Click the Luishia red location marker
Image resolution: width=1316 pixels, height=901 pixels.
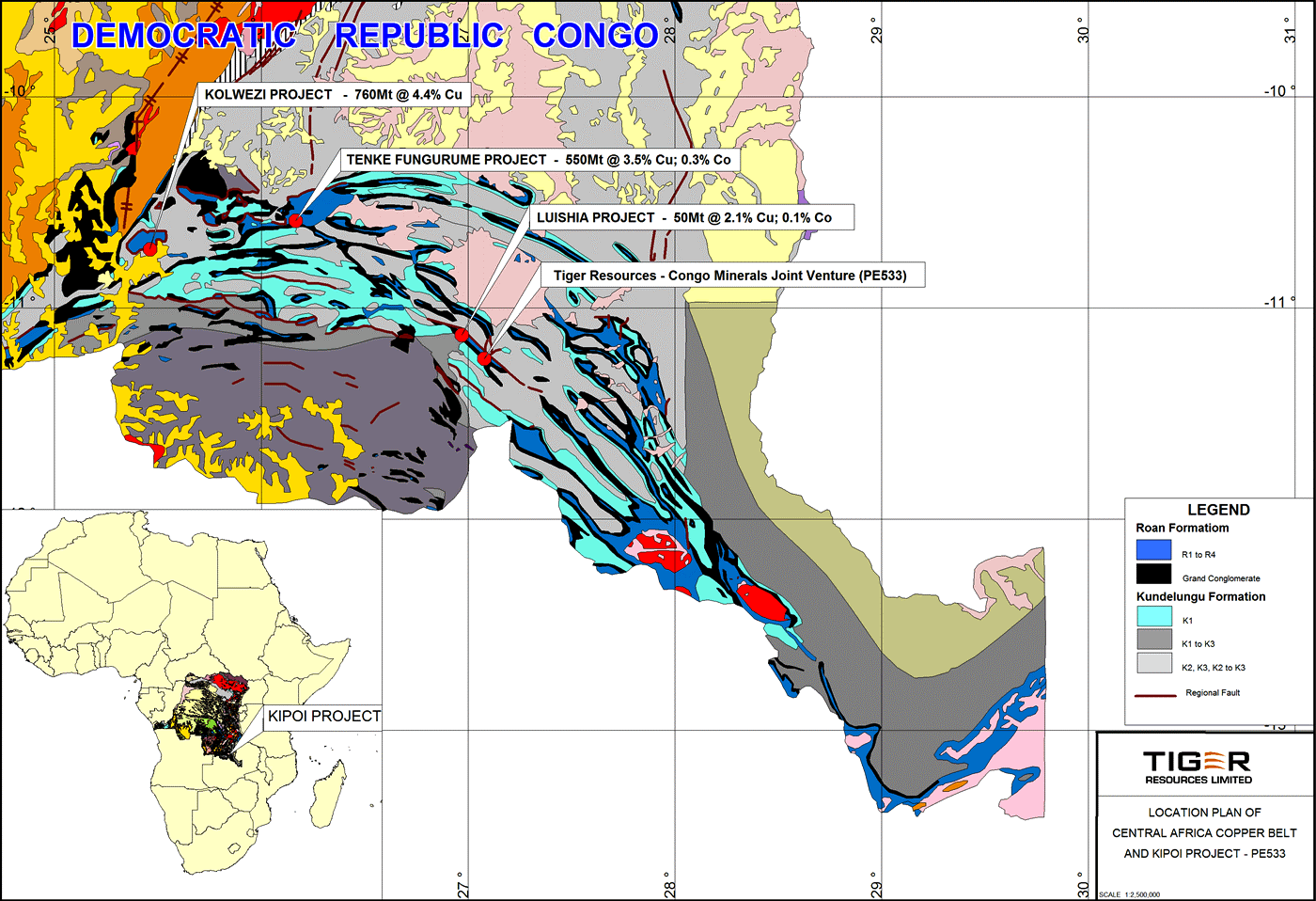(x=462, y=334)
